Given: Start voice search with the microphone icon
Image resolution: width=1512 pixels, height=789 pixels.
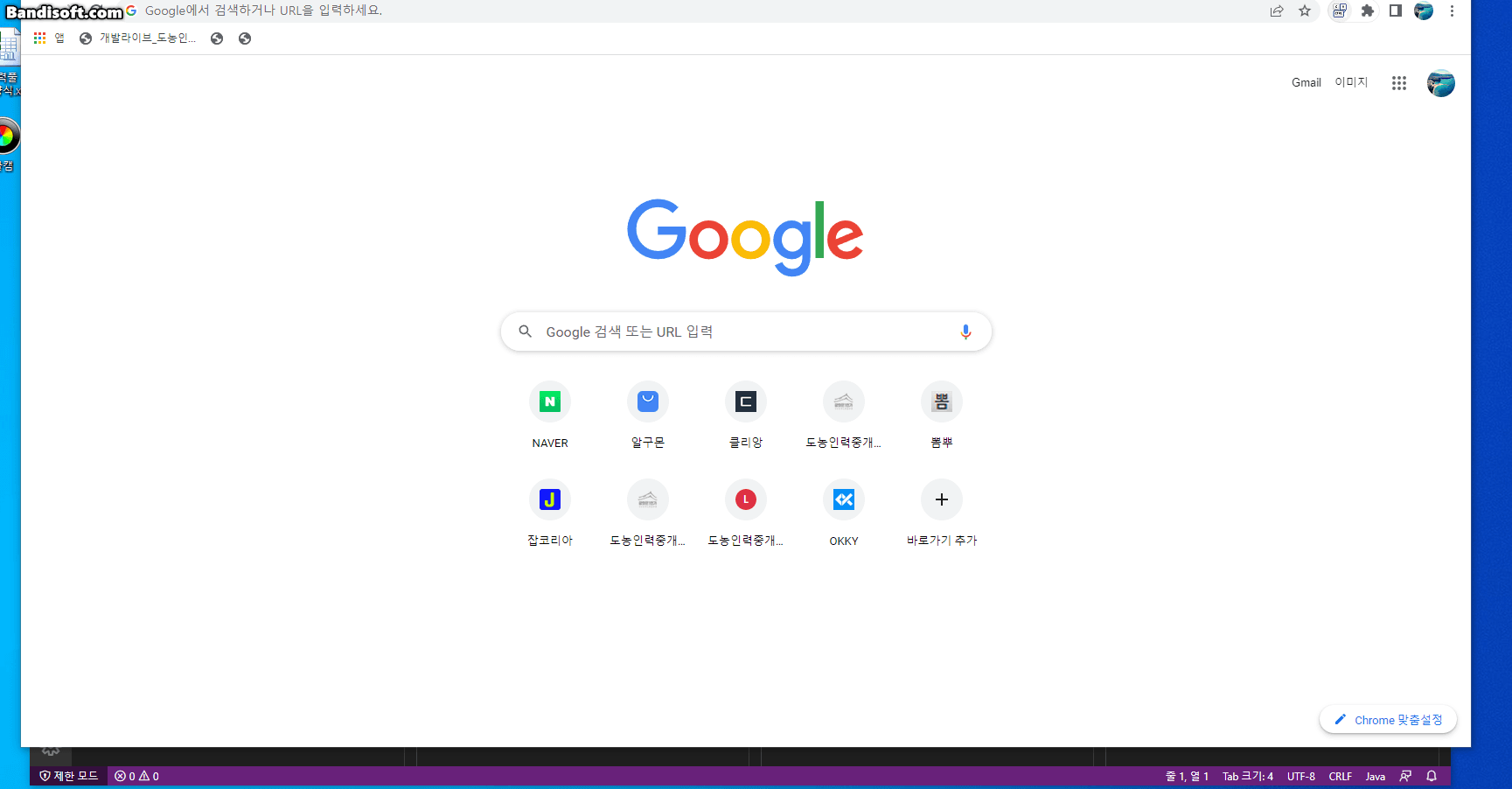Looking at the screenshot, I should coord(965,332).
